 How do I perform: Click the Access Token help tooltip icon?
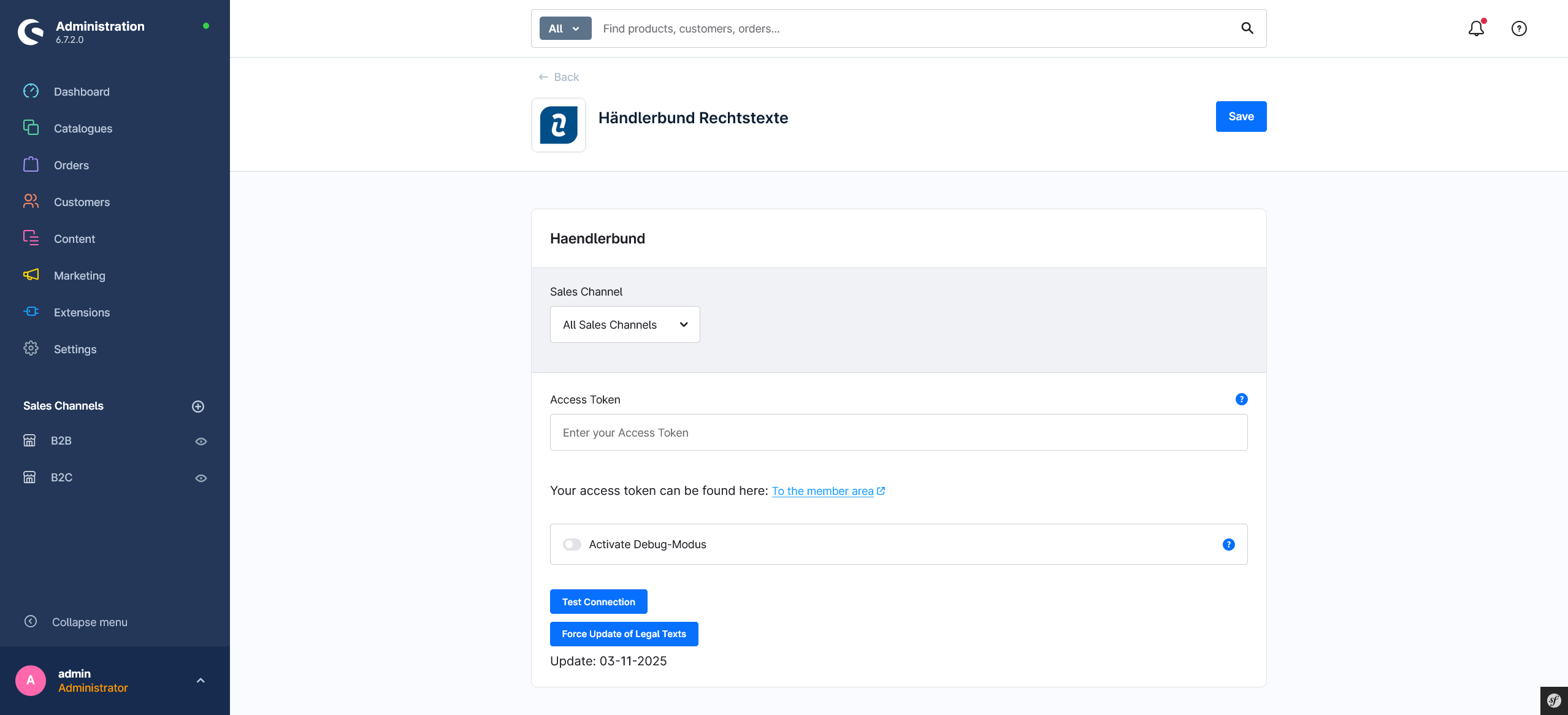coord(1241,399)
